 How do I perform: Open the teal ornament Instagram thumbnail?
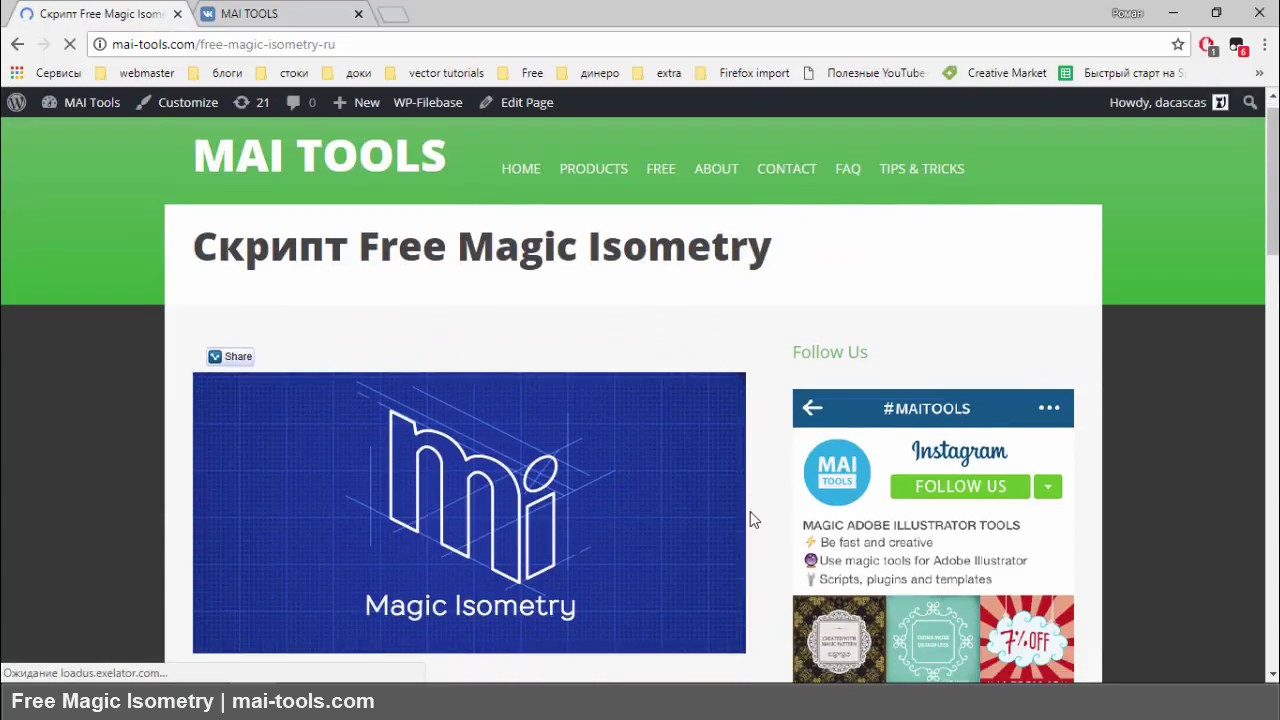pos(933,639)
